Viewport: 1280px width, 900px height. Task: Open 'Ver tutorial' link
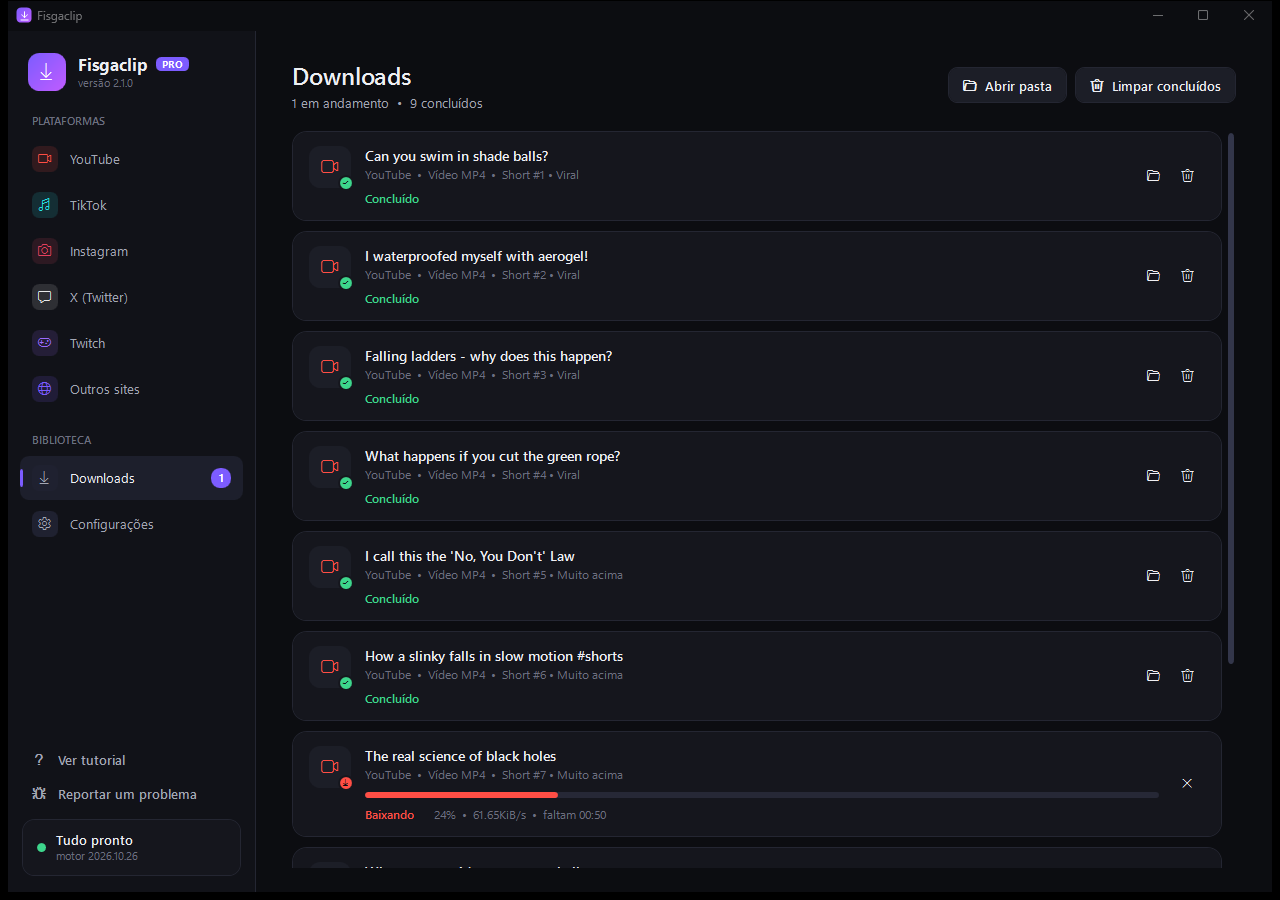coord(79,760)
